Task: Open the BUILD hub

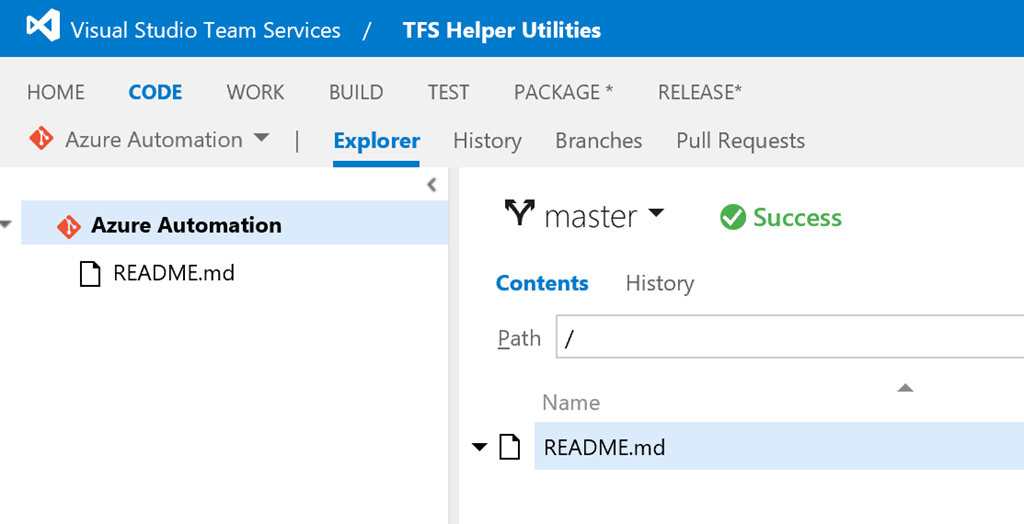Action: click(x=356, y=92)
